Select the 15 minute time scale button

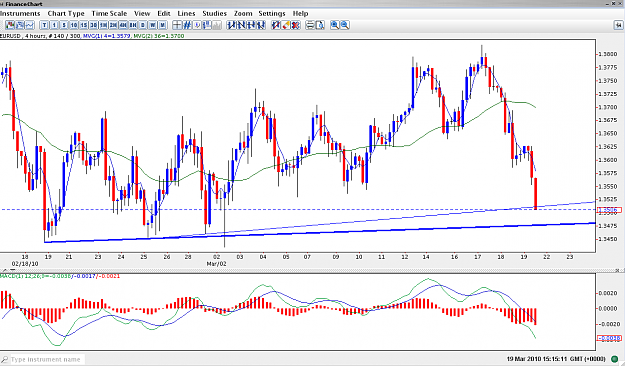[x=84, y=25]
